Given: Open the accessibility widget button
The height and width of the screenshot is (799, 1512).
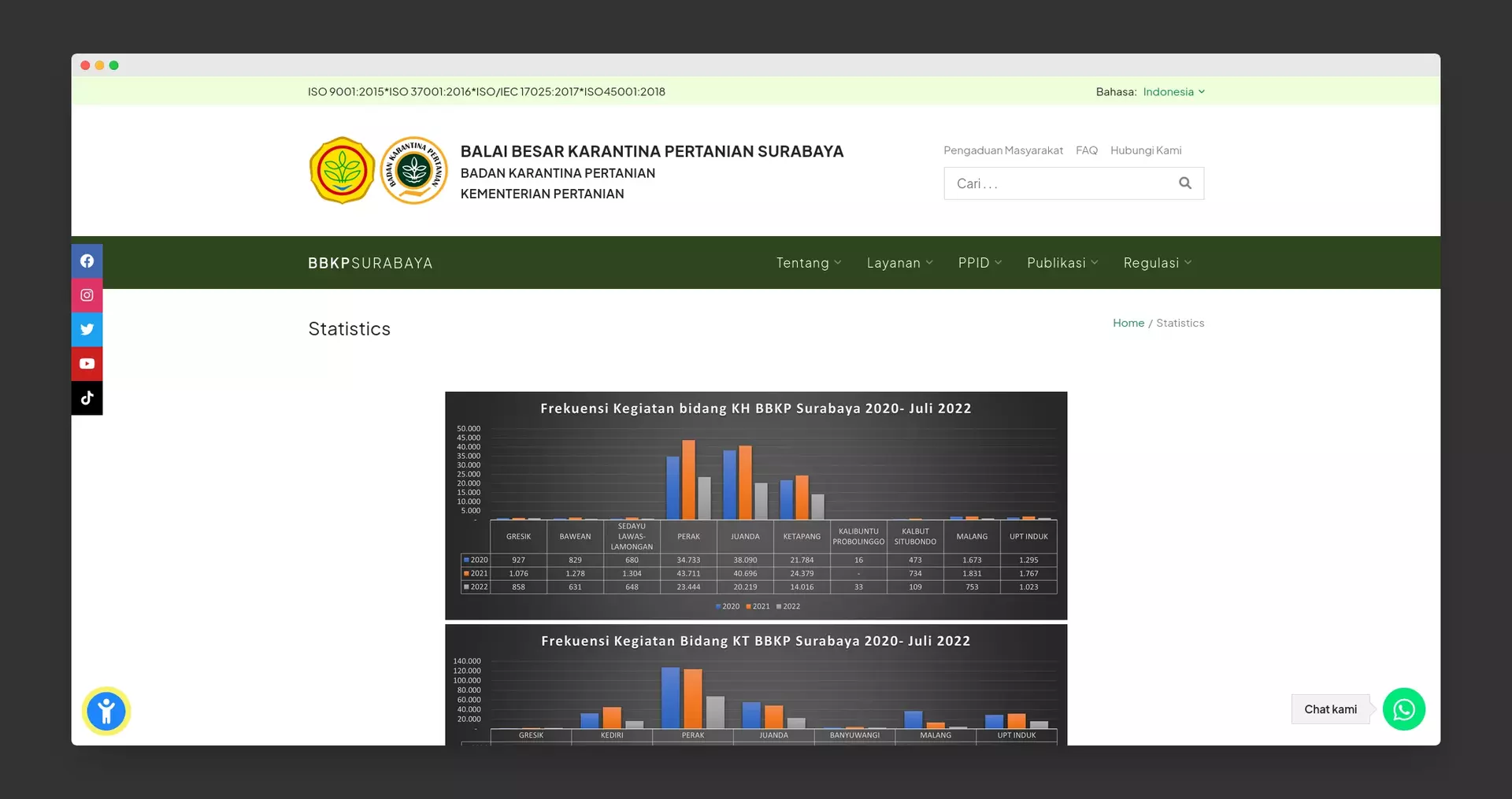Looking at the screenshot, I should [x=106, y=712].
